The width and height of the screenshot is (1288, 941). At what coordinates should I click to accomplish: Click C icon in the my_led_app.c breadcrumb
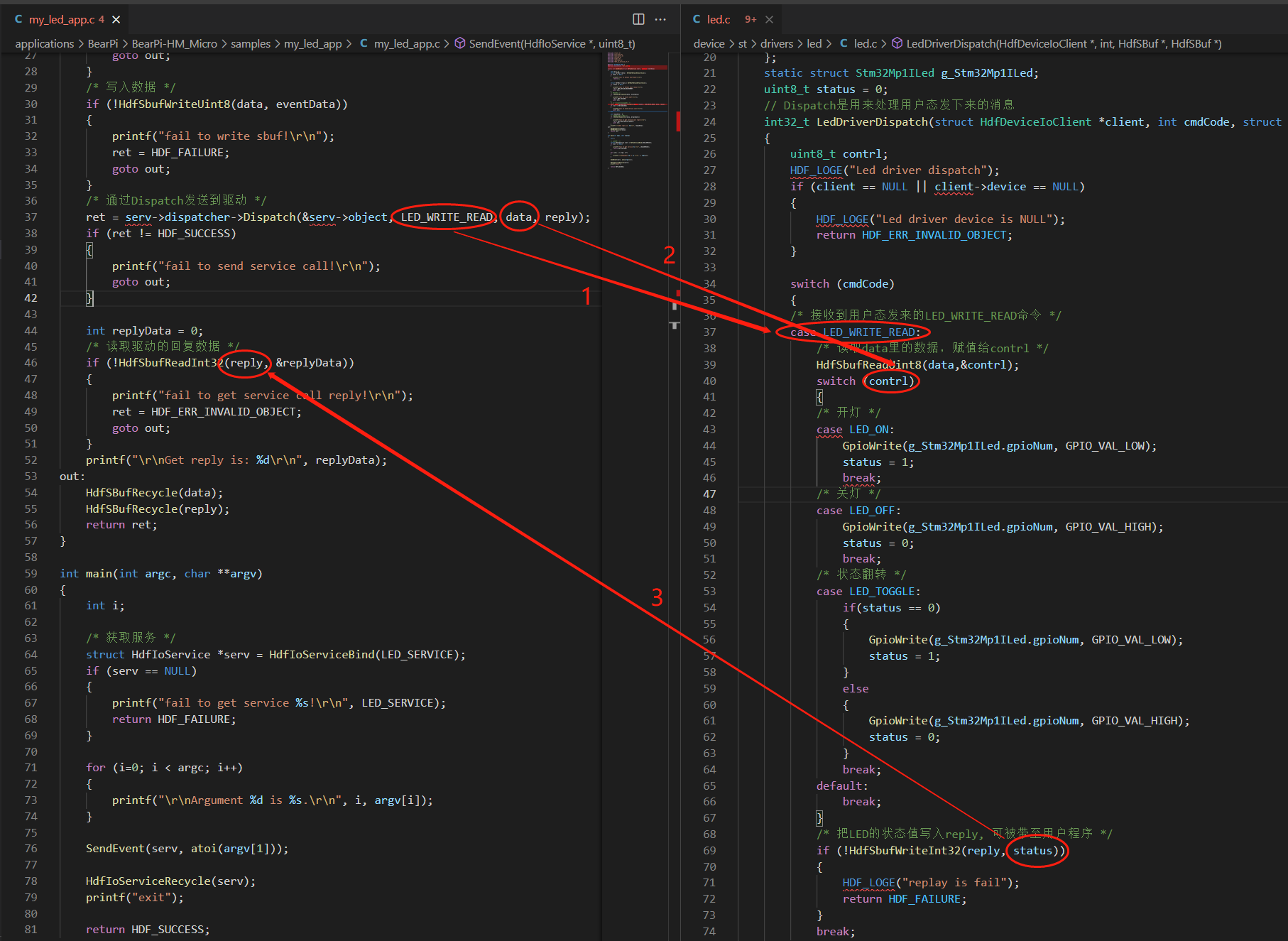tap(364, 43)
